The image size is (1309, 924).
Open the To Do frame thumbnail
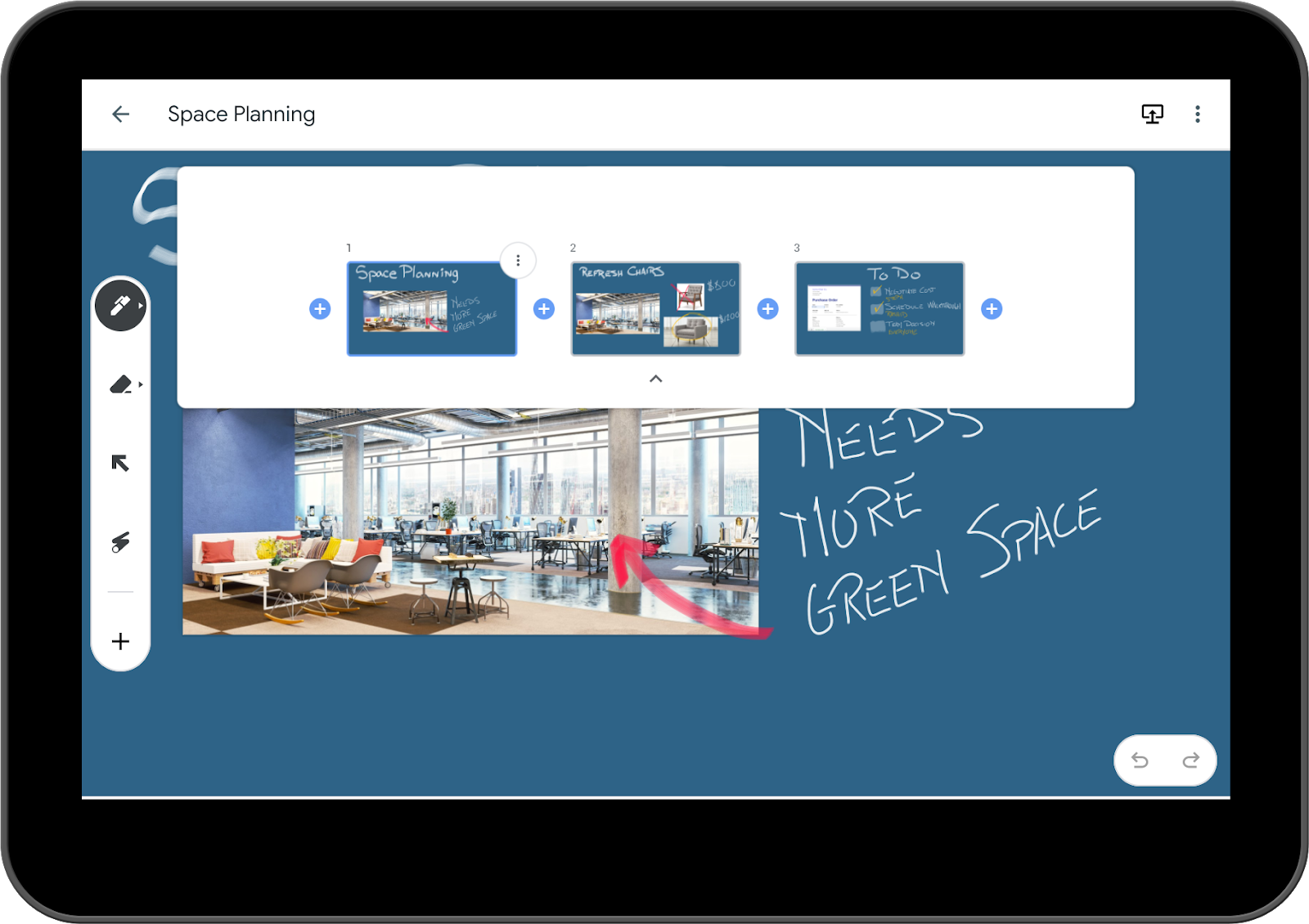tap(879, 309)
